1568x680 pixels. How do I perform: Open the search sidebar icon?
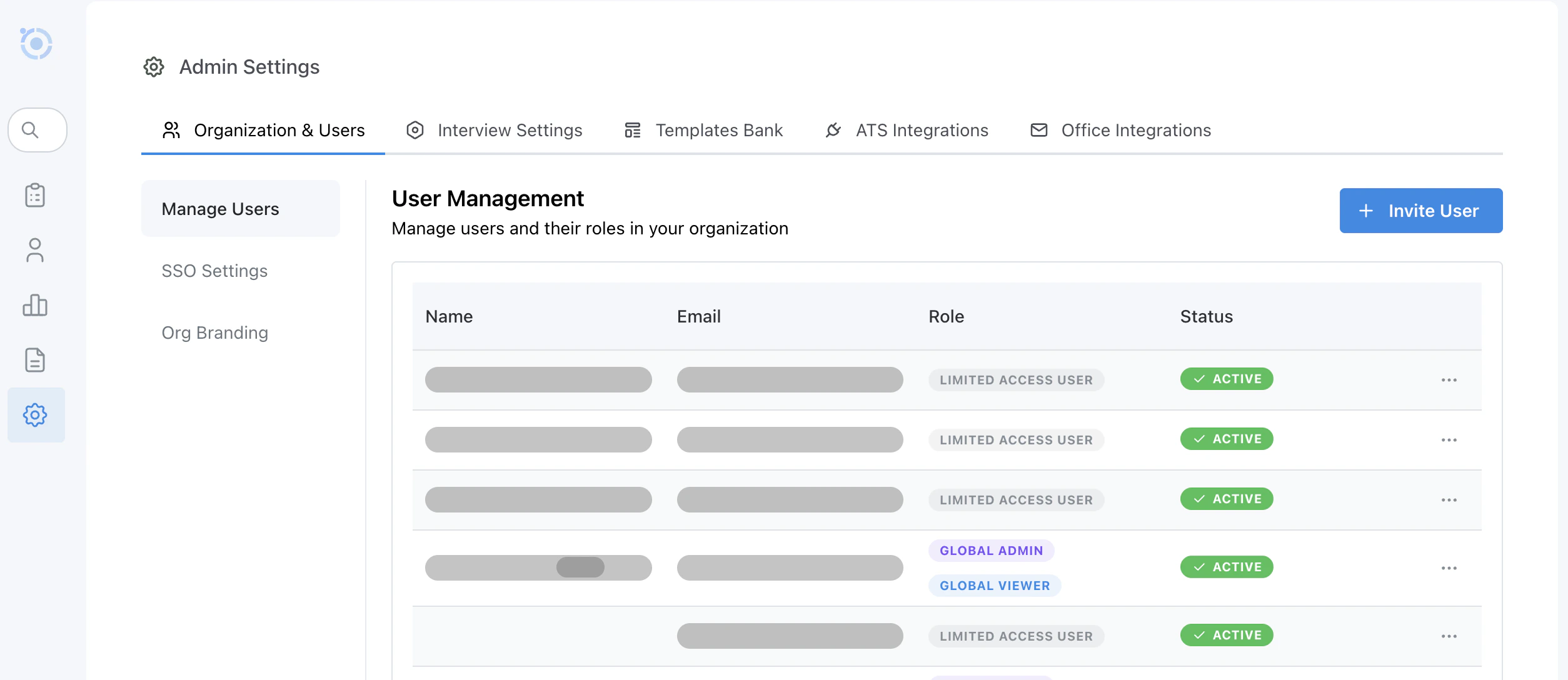(37, 130)
